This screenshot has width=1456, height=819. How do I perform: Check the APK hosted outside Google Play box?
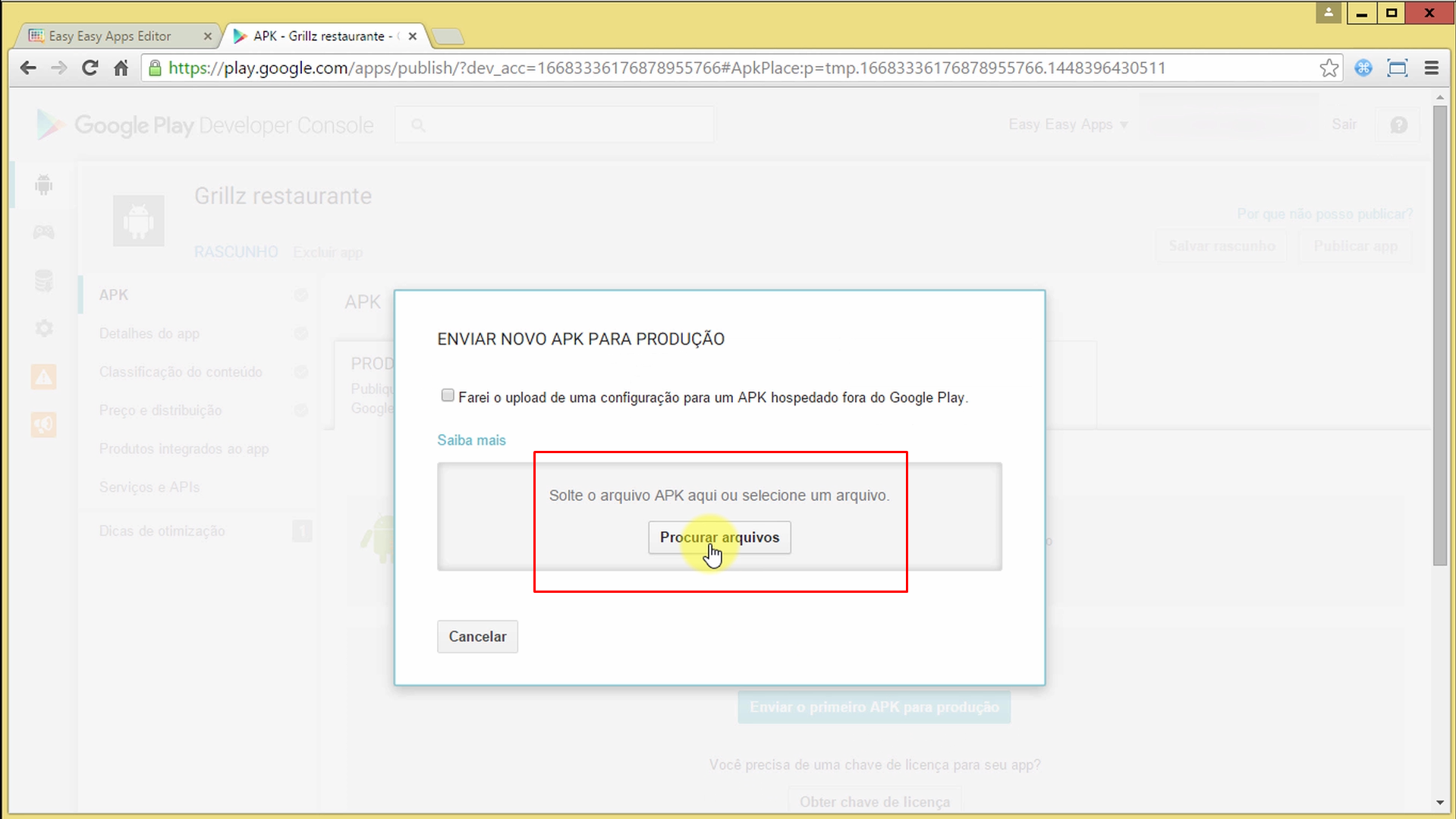pos(448,395)
